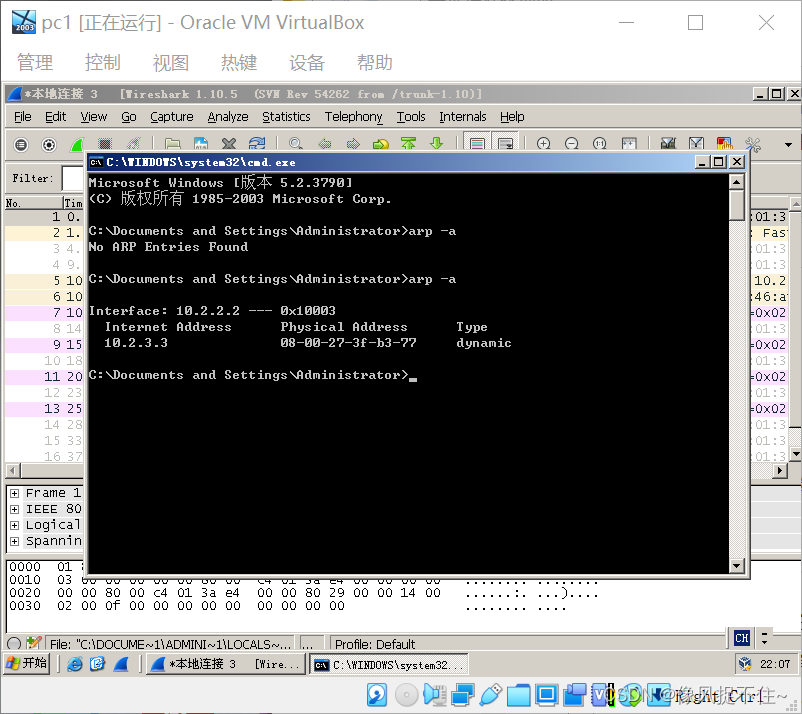
Task: Click packet list horizontal scroll left arrow
Action: click(x=13, y=470)
